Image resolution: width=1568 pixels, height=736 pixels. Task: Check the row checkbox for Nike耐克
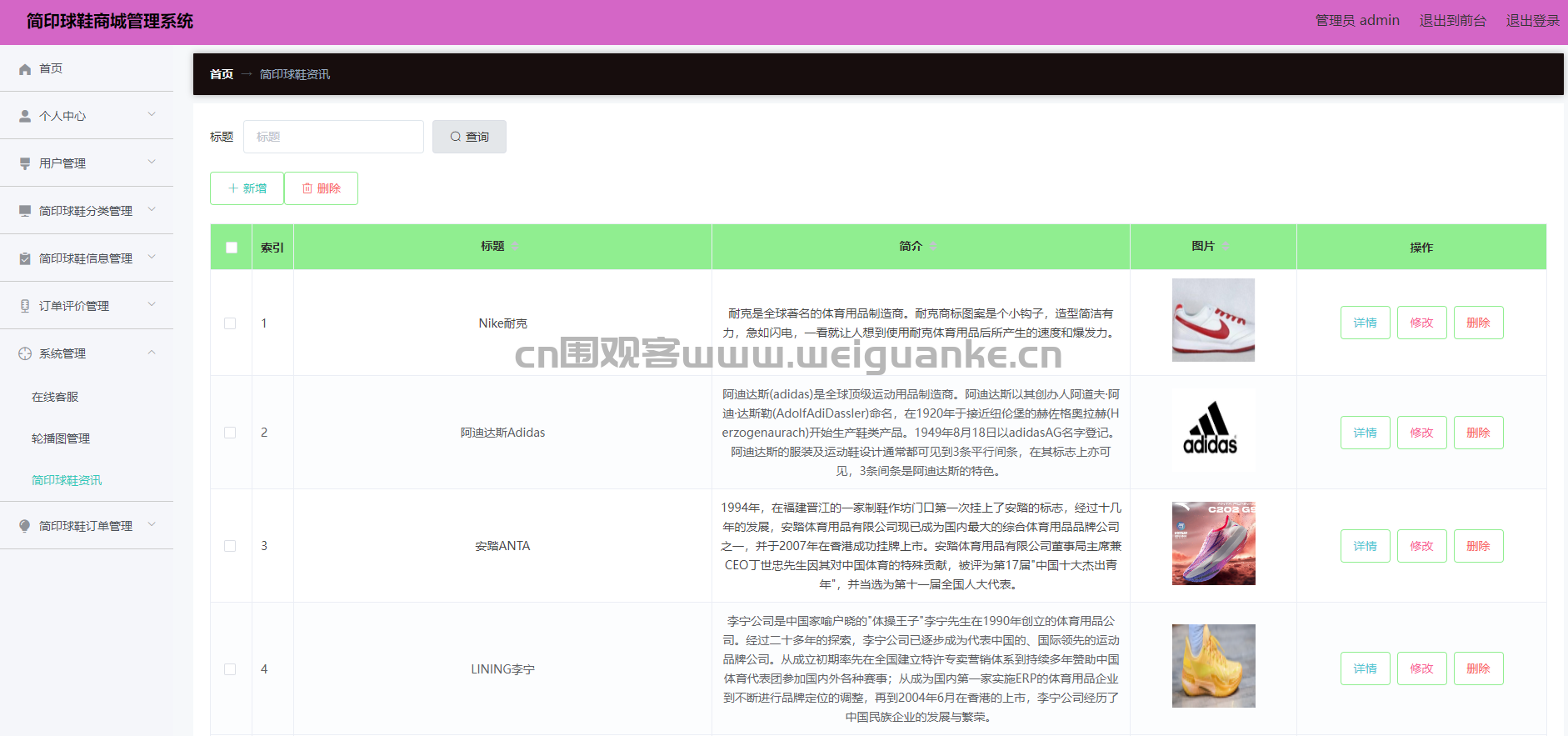tap(230, 323)
